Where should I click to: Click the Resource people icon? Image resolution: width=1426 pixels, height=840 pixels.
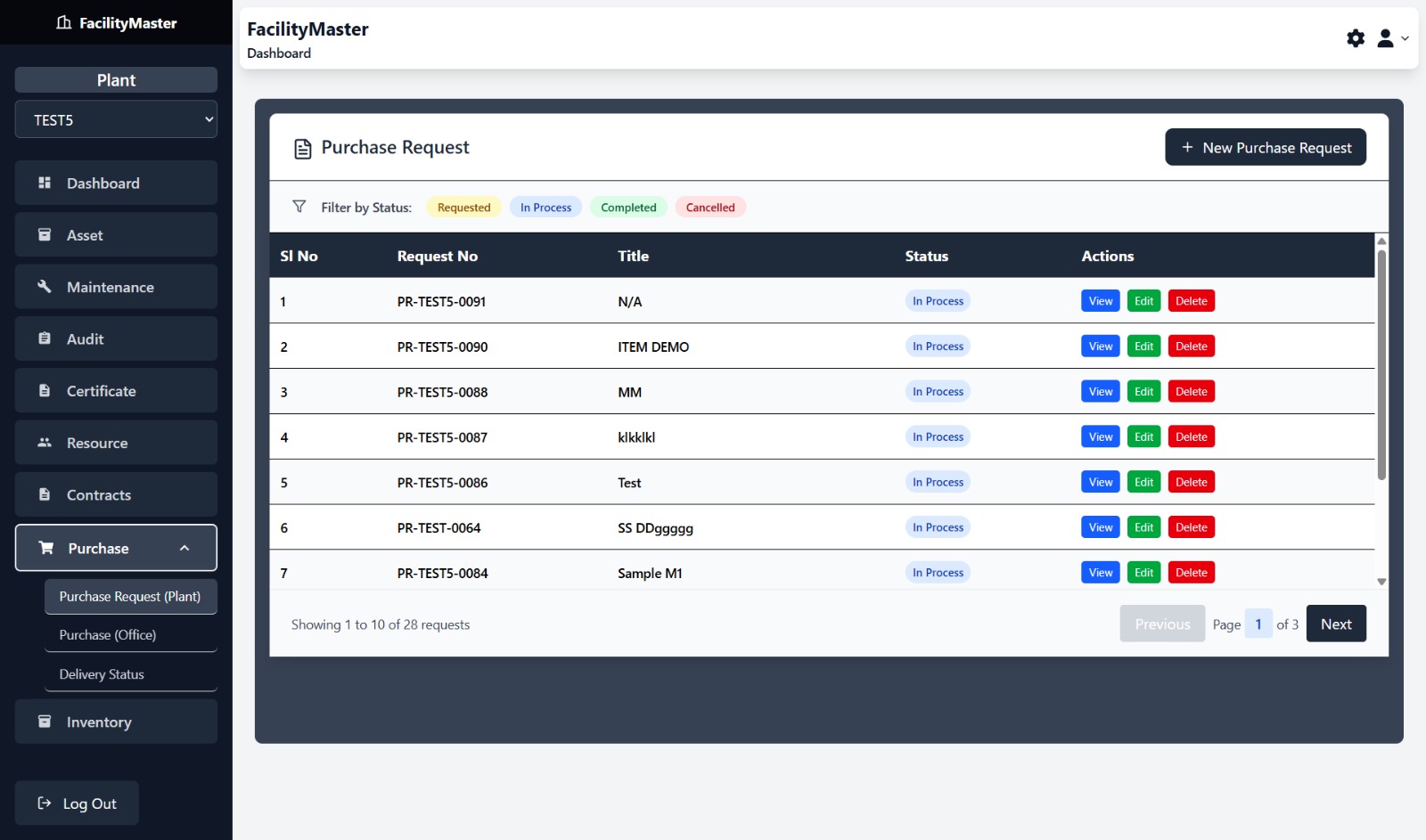click(45, 443)
